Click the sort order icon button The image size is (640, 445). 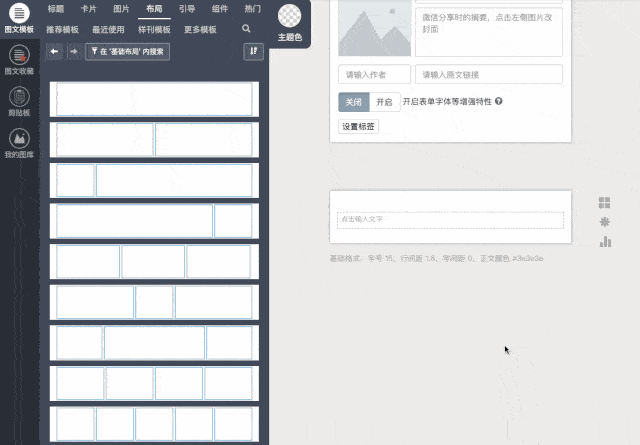pos(253,51)
